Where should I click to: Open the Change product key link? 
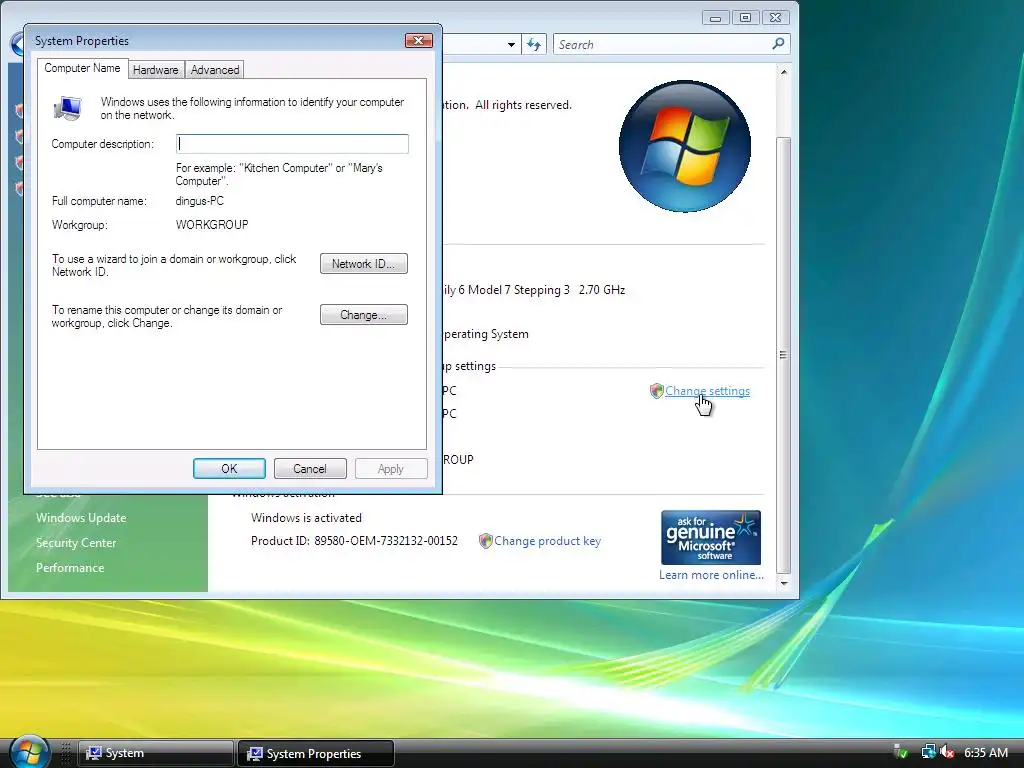pos(547,541)
